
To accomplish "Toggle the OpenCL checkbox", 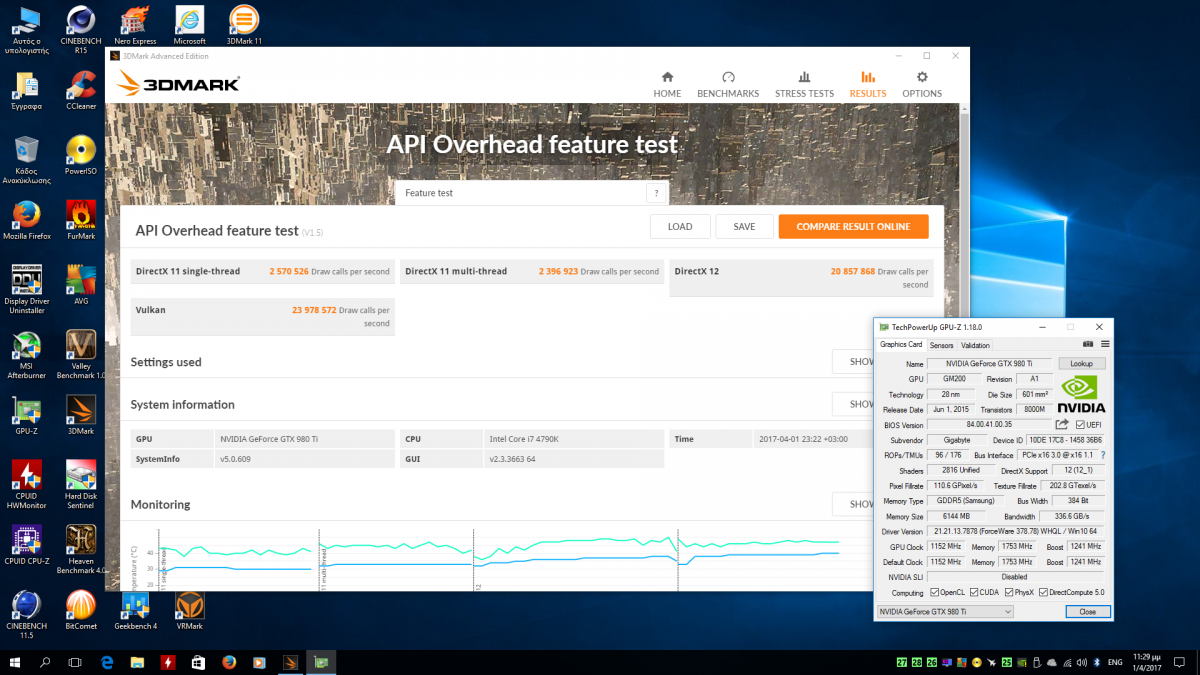I will (x=936, y=593).
